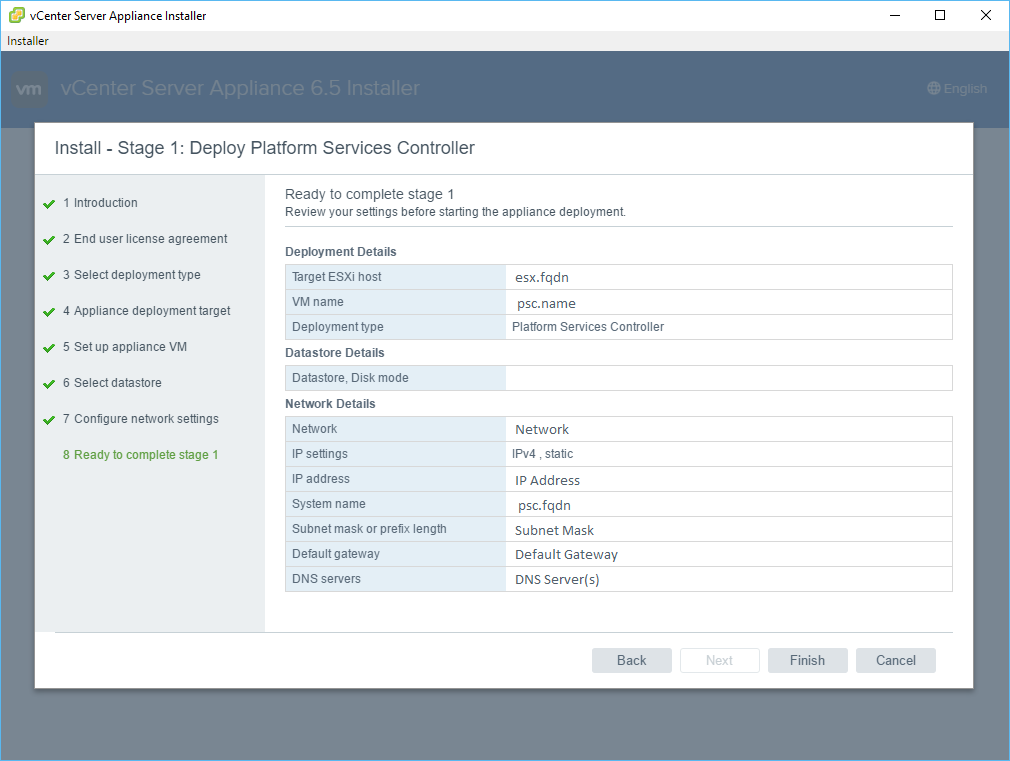Click the checkmark next to Configure network settings
This screenshot has height=761, width=1010.
coord(49,420)
